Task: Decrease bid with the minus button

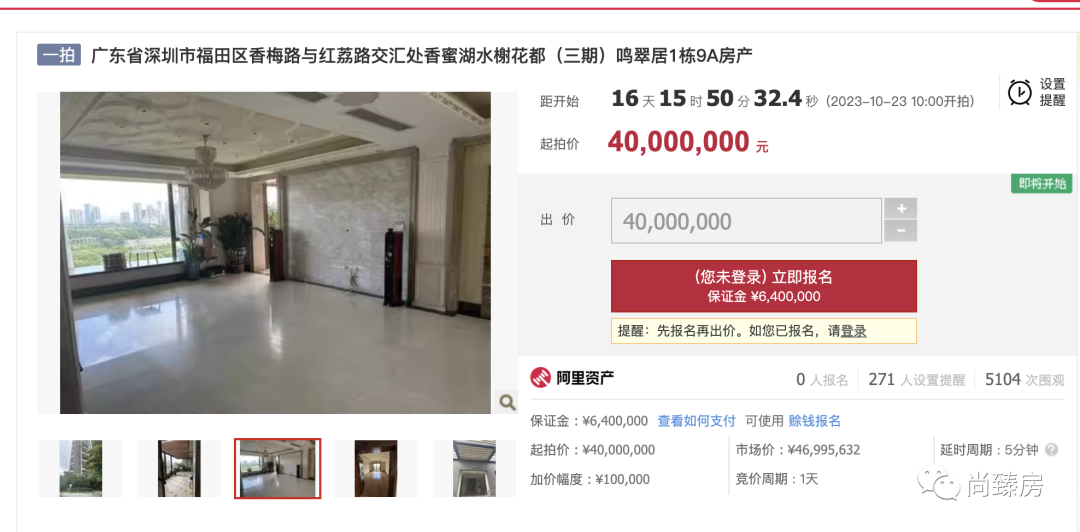Action: pos(901,232)
